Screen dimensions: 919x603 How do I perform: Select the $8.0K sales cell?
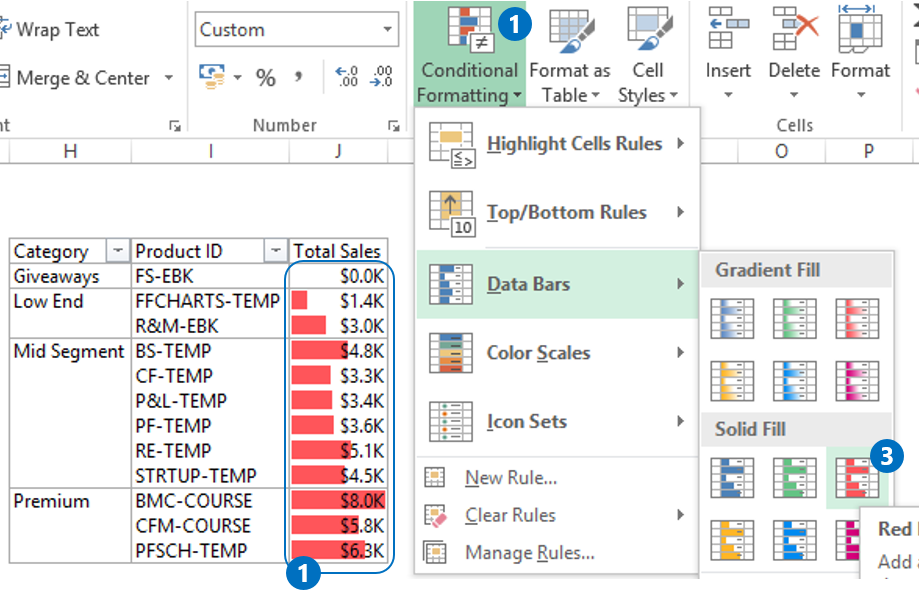coord(338,501)
